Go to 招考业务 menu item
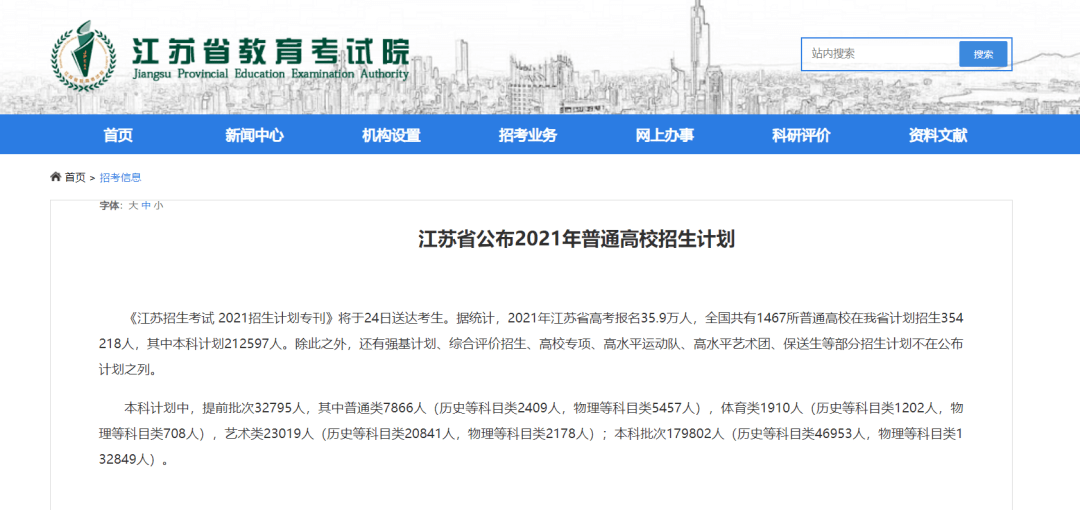The height and width of the screenshot is (510, 1080). click(528, 135)
